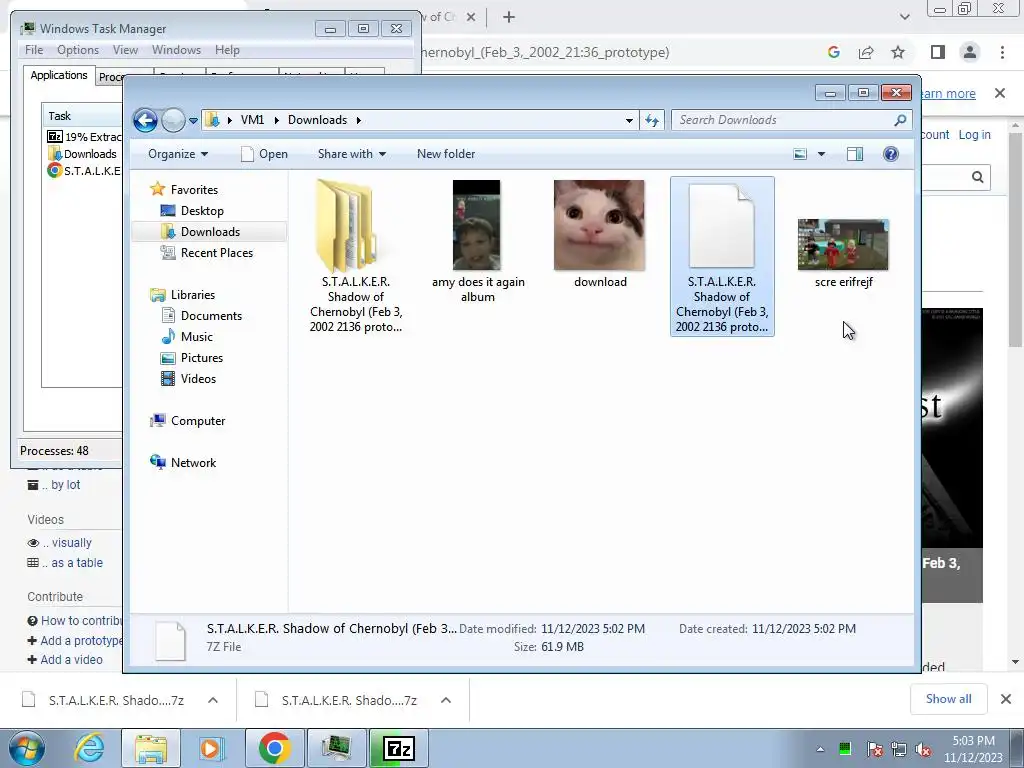The image size is (1024, 768).
Task: Click the search magnifier icon in Explorer
Action: pos(900,120)
